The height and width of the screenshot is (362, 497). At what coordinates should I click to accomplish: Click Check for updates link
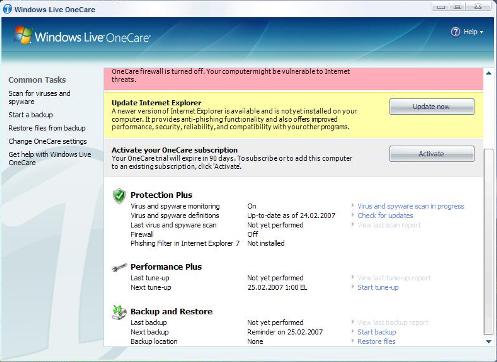[385, 215]
